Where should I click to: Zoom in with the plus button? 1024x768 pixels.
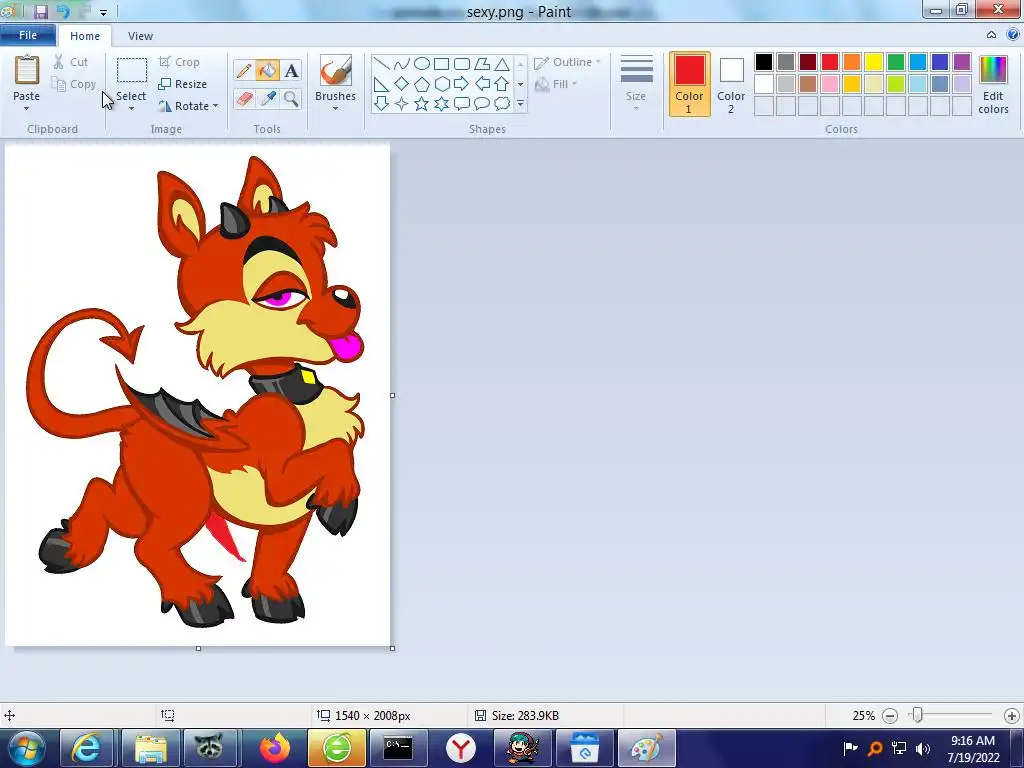[1012, 716]
